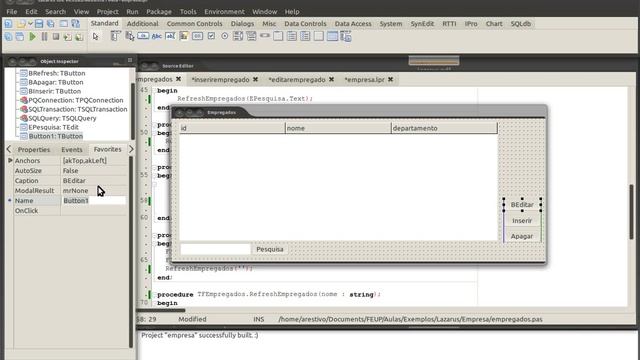Open the *inserirempregado source editor tab

(220, 80)
